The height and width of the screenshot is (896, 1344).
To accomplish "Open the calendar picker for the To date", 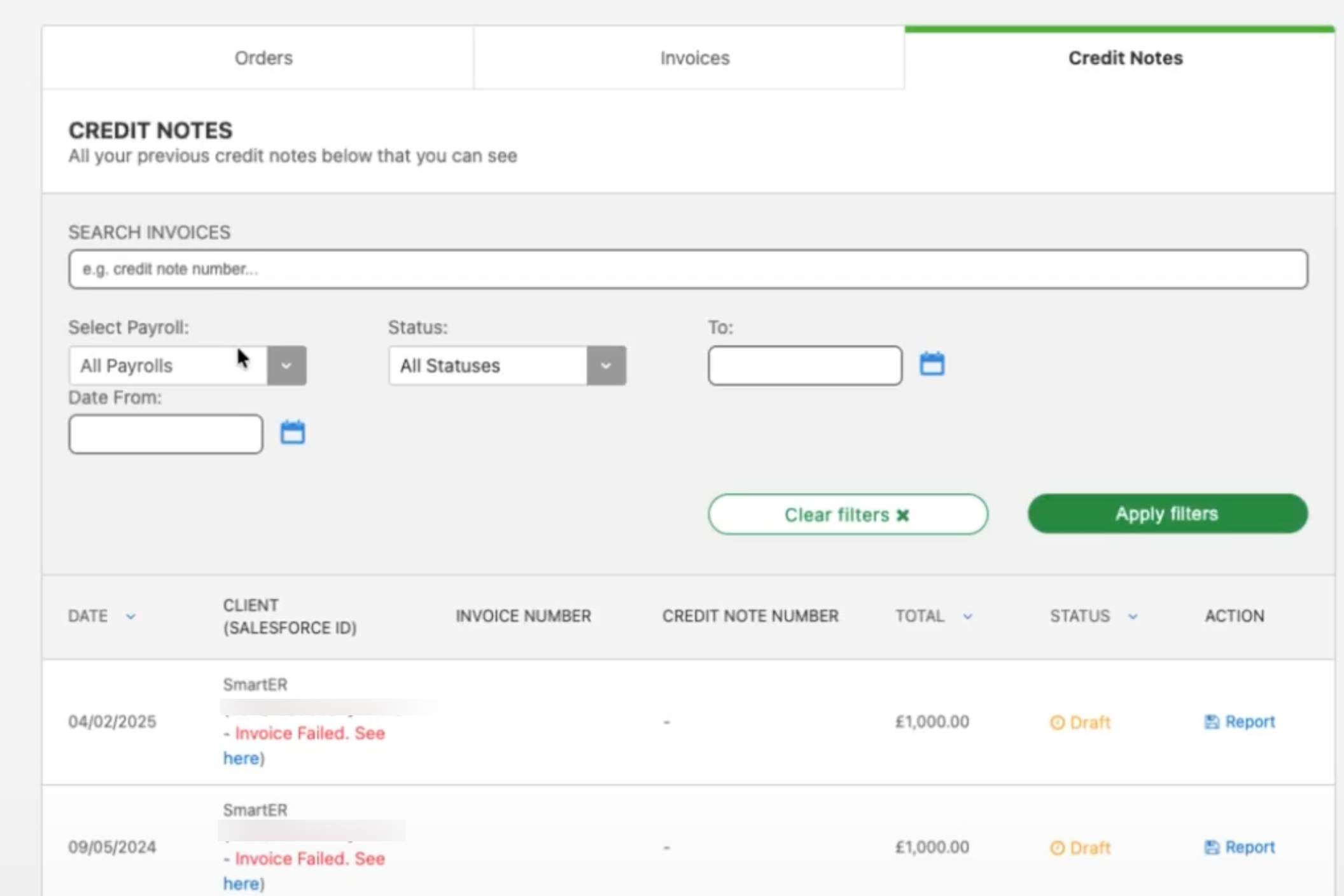I will coord(932,363).
